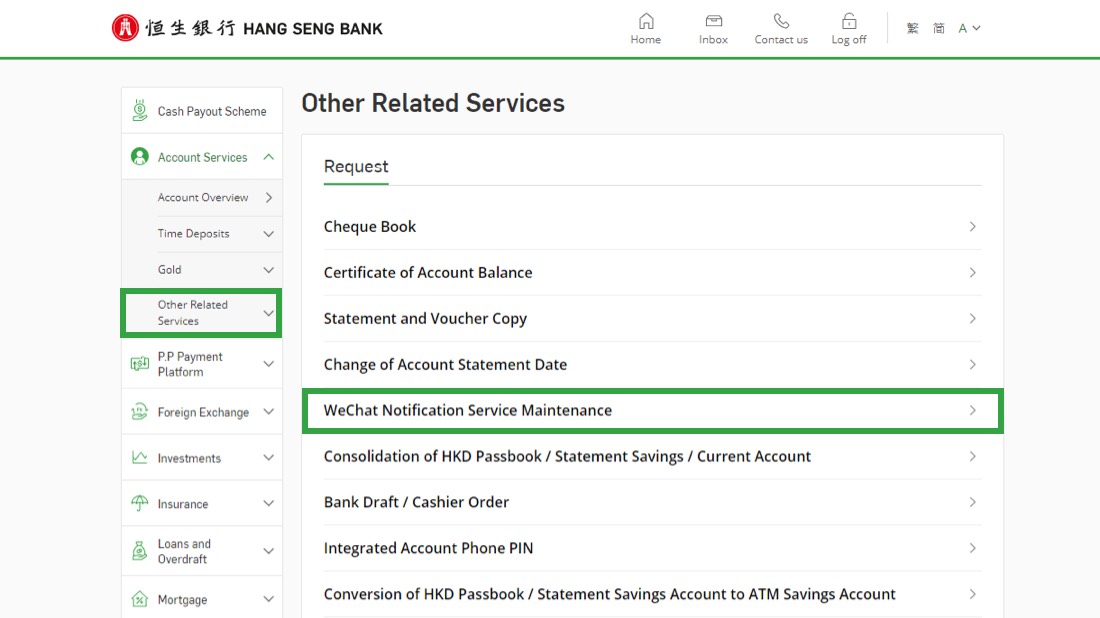1100x618 pixels.
Task: Open Cash Payout Scheme menu item
Action: point(202,111)
